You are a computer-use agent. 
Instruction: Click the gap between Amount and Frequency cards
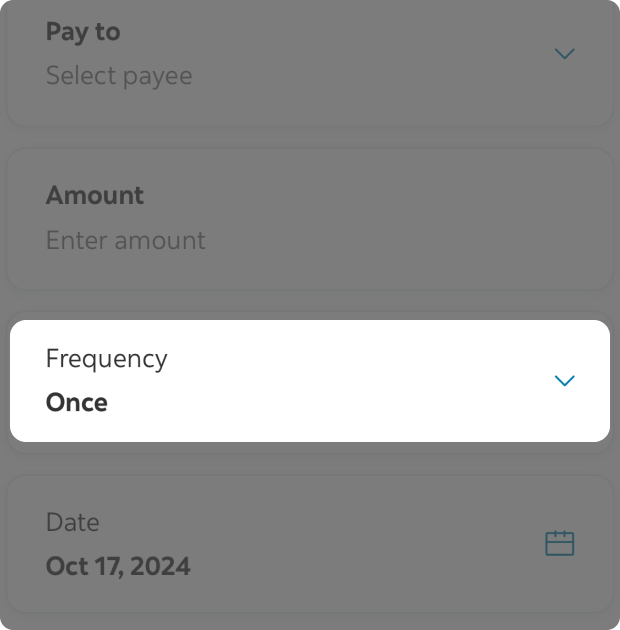coord(310,305)
